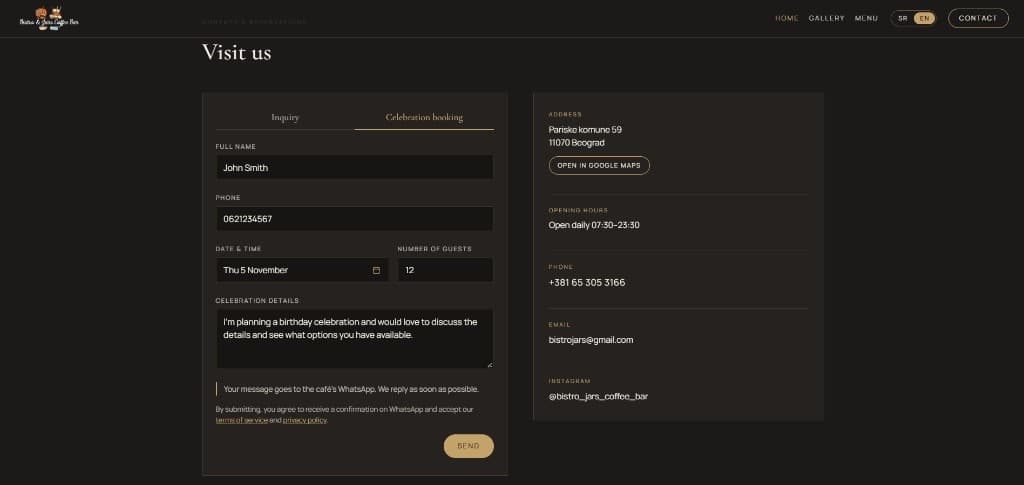The image size is (1024, 485).
Task: Click inside the Celebration Details textarea
Action: pos(355,339)
